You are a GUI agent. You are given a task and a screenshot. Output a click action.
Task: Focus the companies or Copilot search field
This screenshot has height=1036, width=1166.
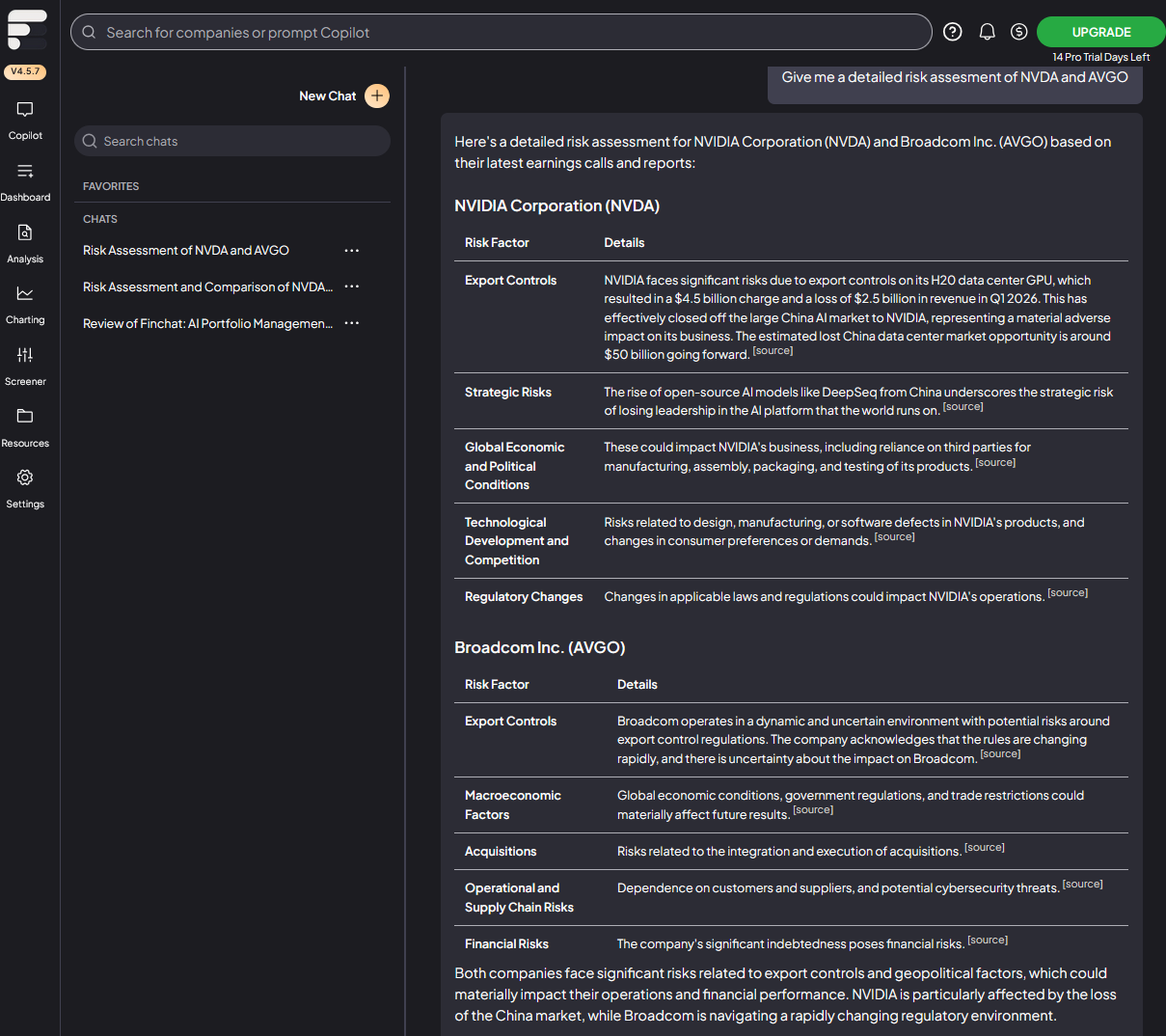coord(502,32)
